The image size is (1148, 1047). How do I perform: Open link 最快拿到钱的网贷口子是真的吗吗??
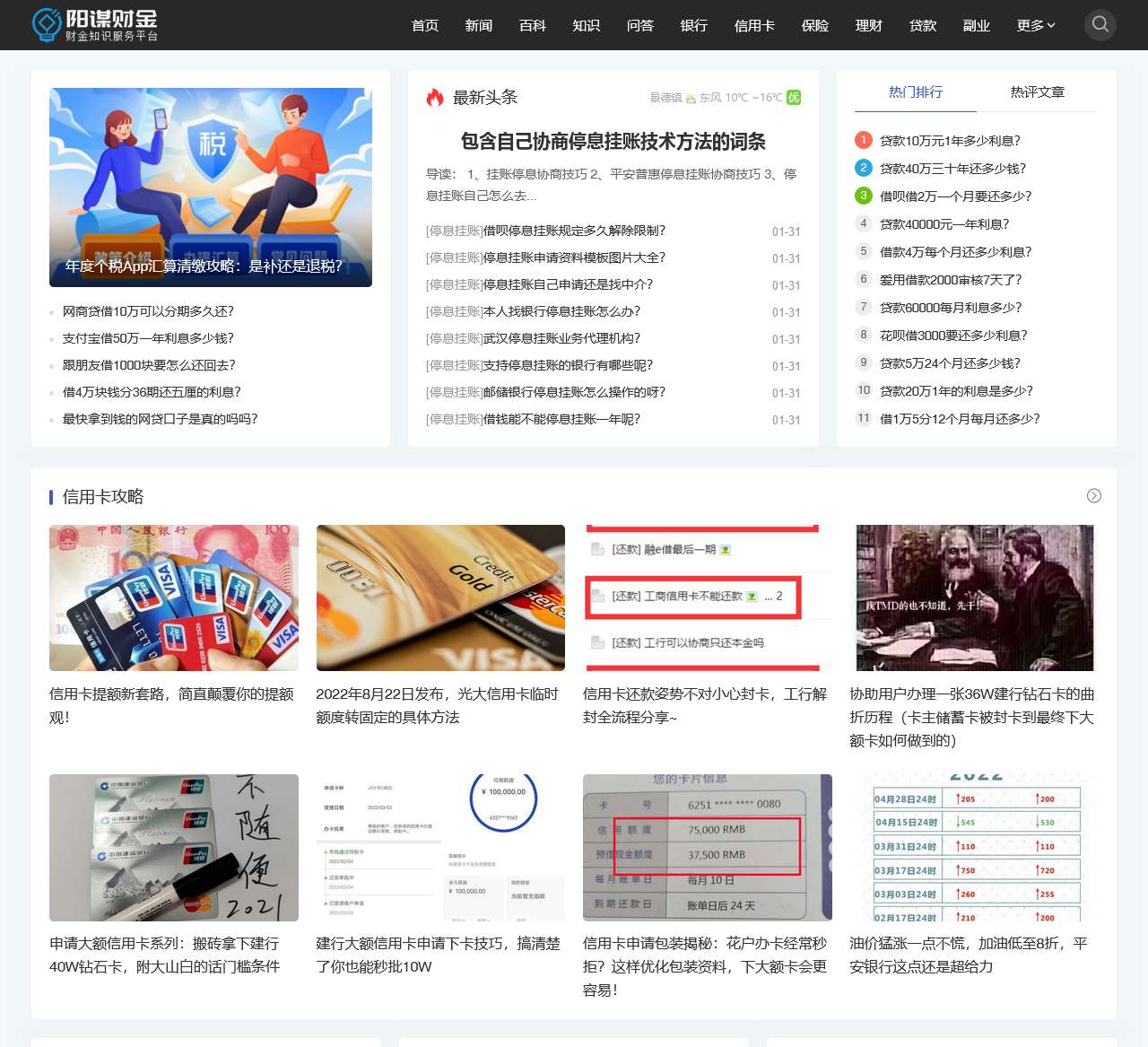(160, 419)
